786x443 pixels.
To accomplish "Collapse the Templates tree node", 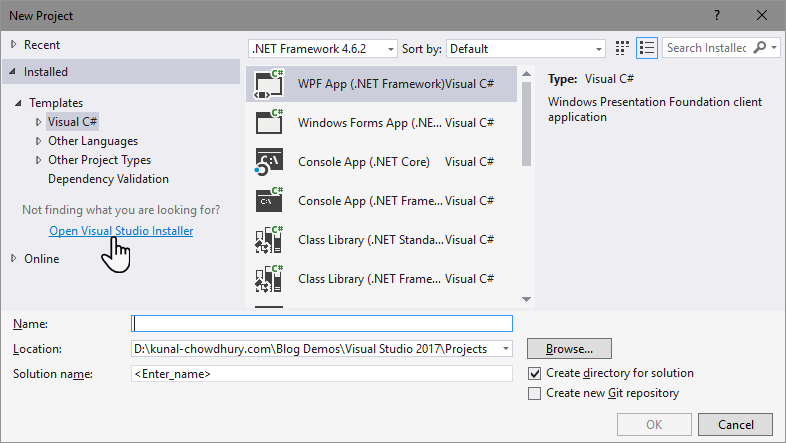I will [x=18, y=103].
